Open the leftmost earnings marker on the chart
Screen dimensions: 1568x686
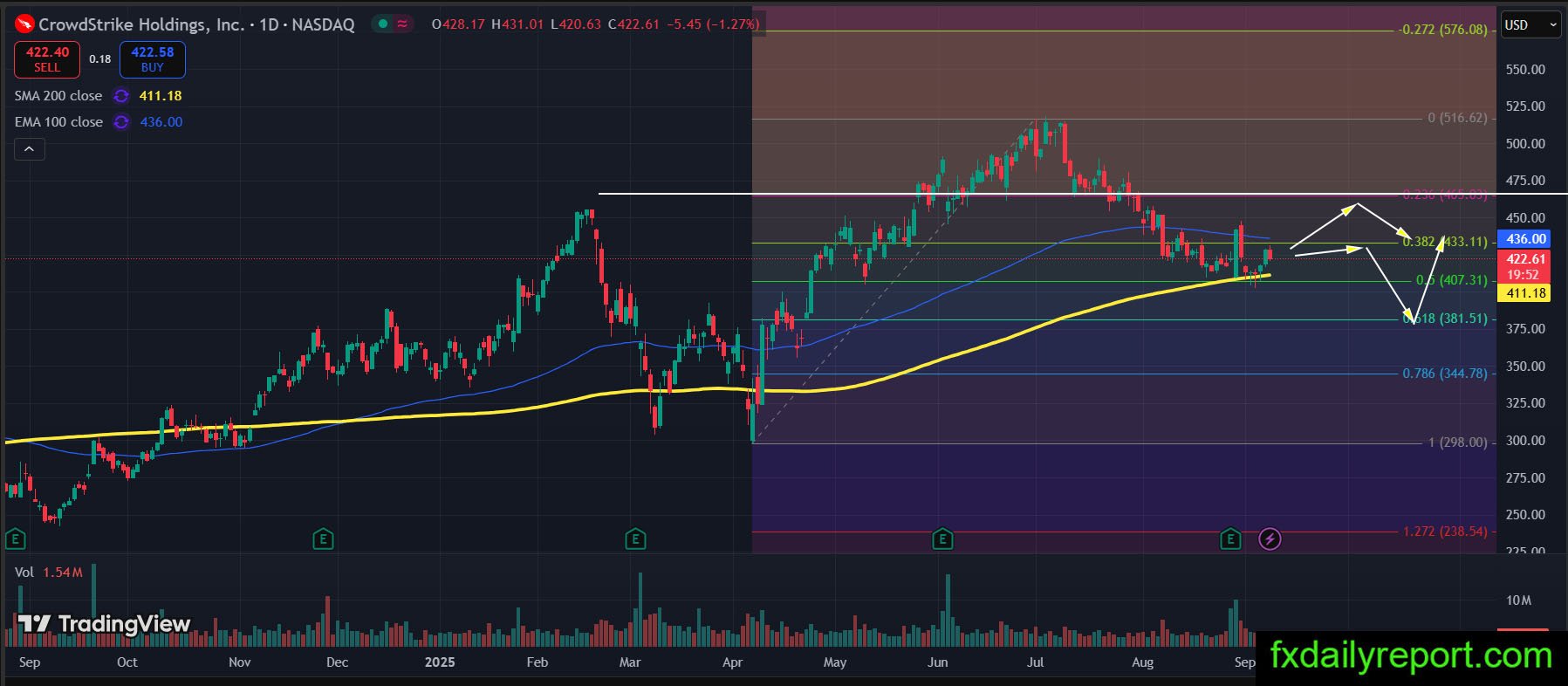click(x=14, y=539)
